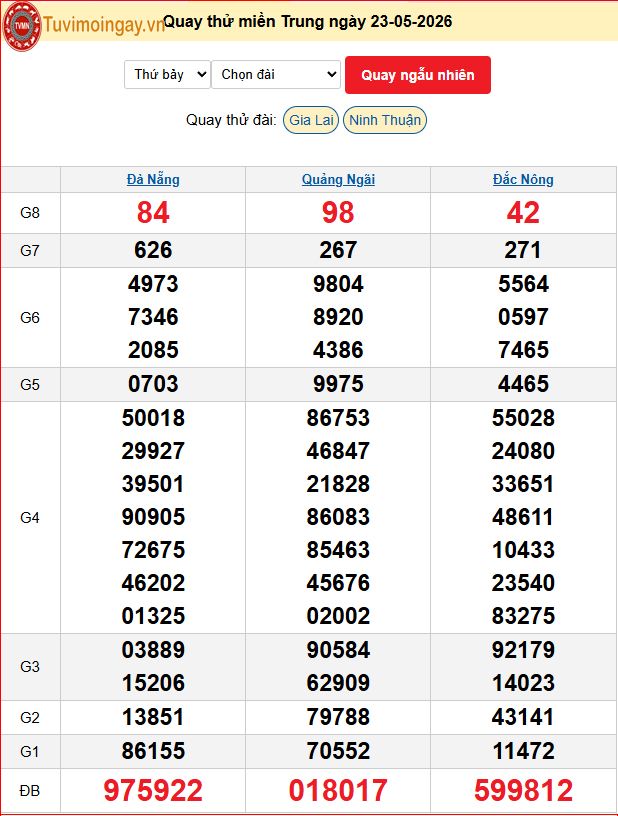The image size is (618, 816).
Task: Click G4 value 29927
Action: click(153, 451)
